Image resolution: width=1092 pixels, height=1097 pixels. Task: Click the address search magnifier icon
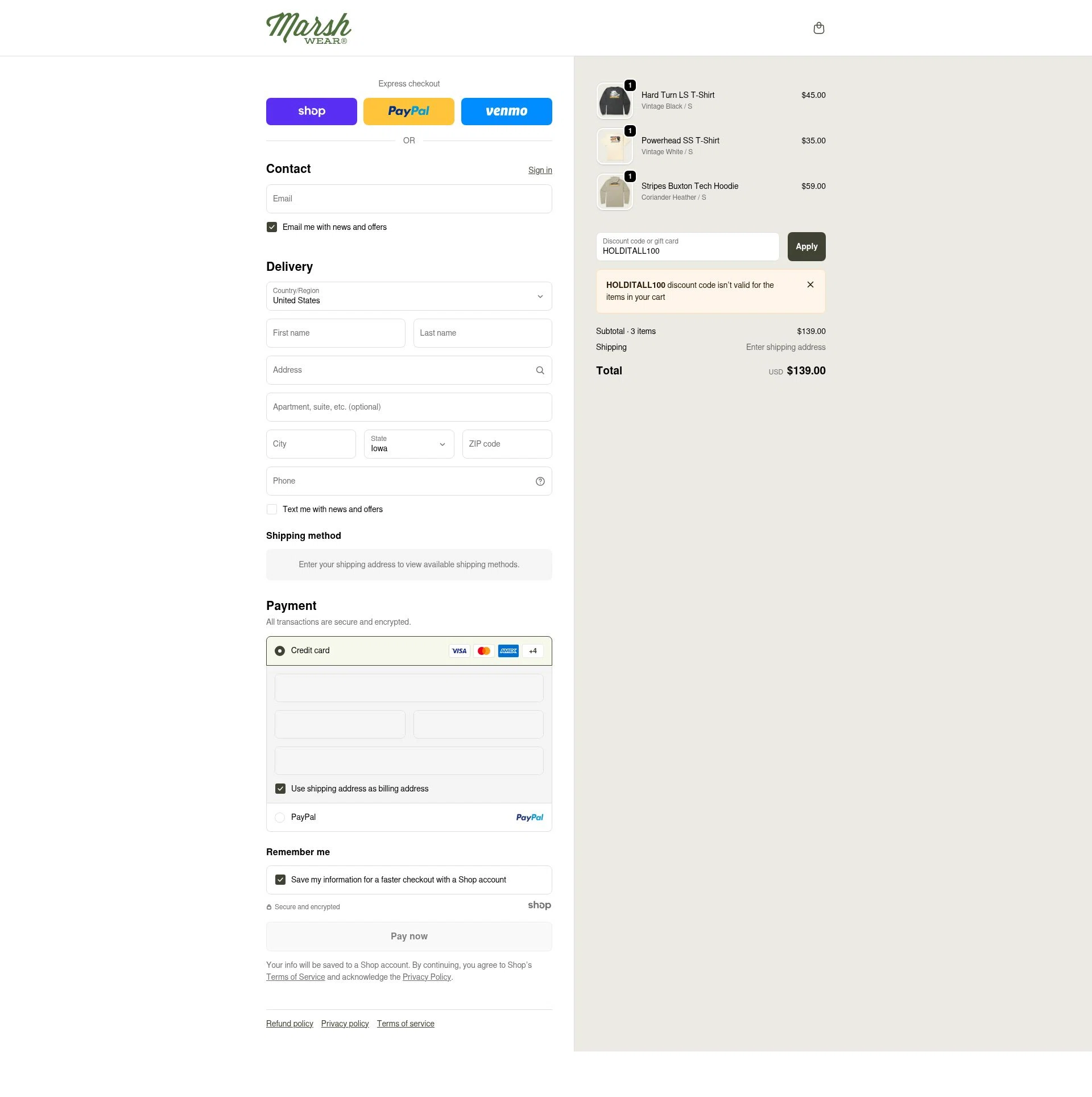(x=540, y=370)
